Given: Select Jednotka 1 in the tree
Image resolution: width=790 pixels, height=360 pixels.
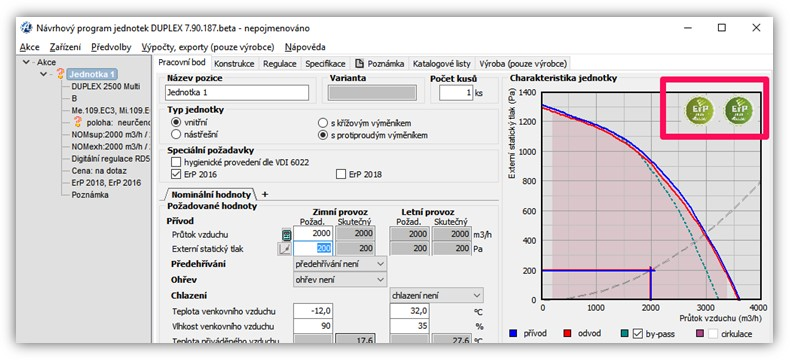Looking at the screenshot, I should (92, 74).
